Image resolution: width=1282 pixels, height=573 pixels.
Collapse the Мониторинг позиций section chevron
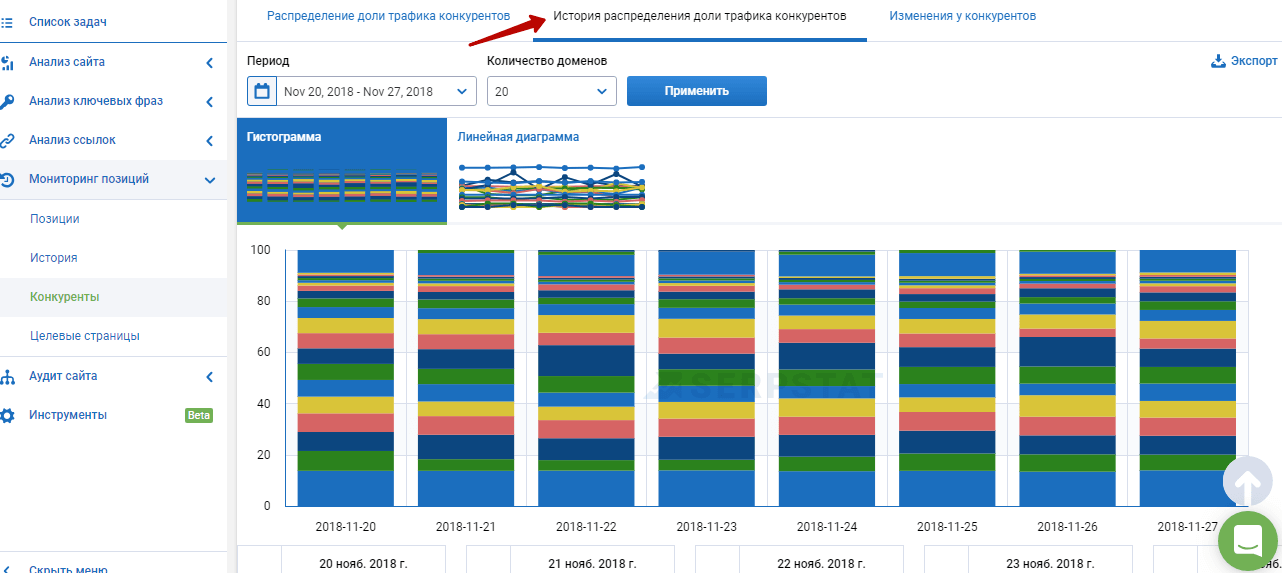click(x=209, y=180)
